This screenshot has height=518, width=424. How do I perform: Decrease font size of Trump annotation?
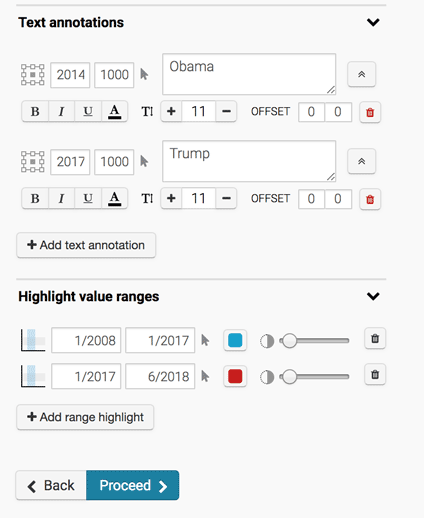[226, 199]
